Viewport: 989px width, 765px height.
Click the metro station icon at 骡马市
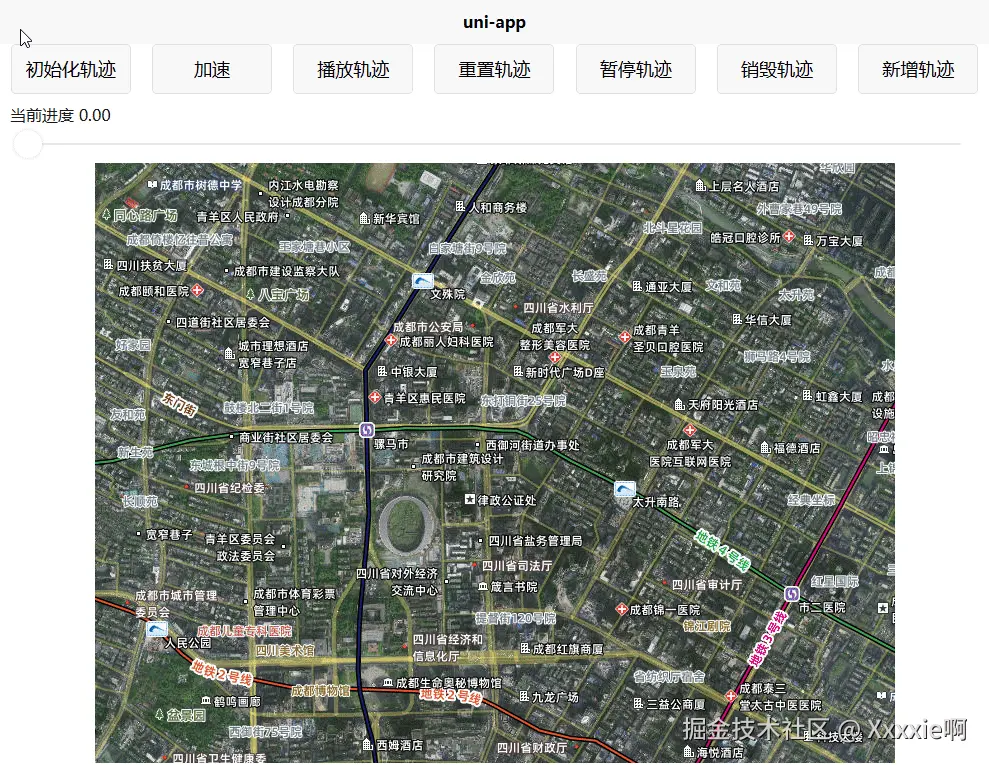click(x=367, y=430)
